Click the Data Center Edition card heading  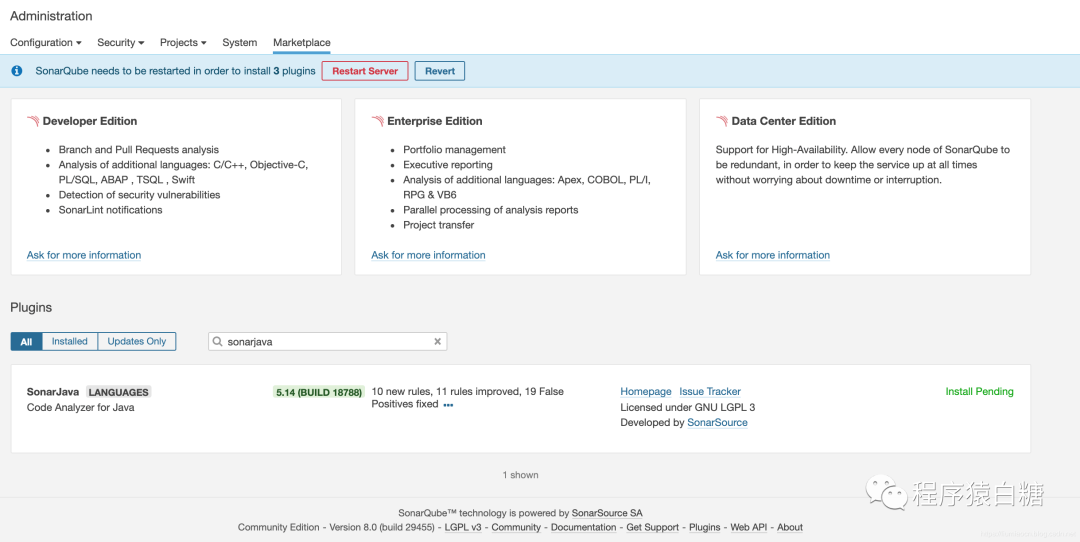pos(784,121)
